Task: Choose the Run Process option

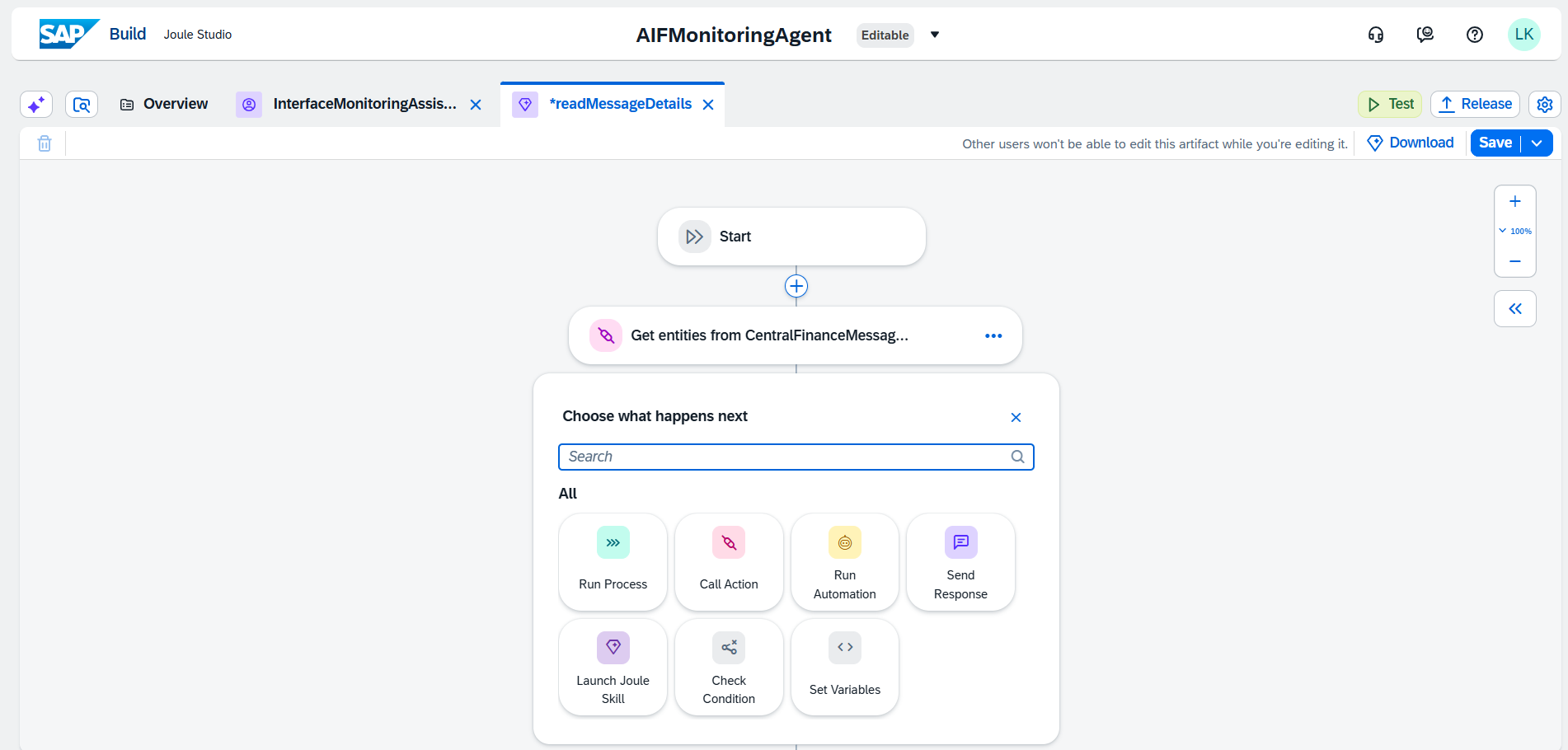Action: [613, 562]
